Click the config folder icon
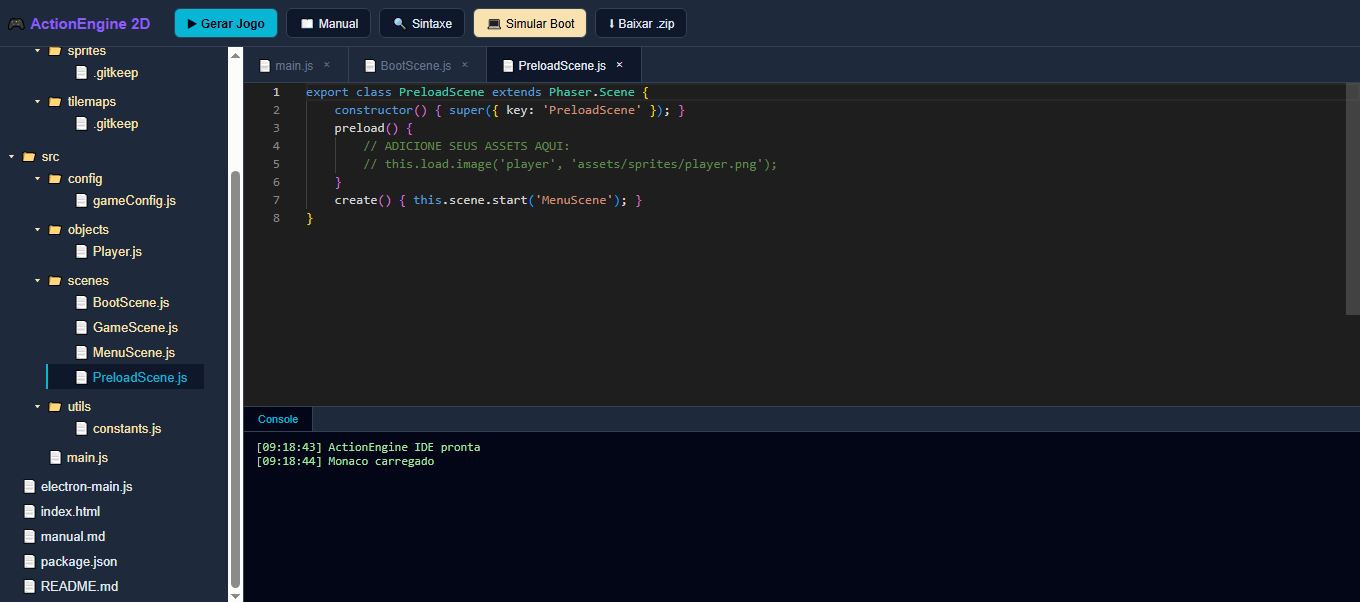The image size is (1360, 602). [x=55, y=178]
